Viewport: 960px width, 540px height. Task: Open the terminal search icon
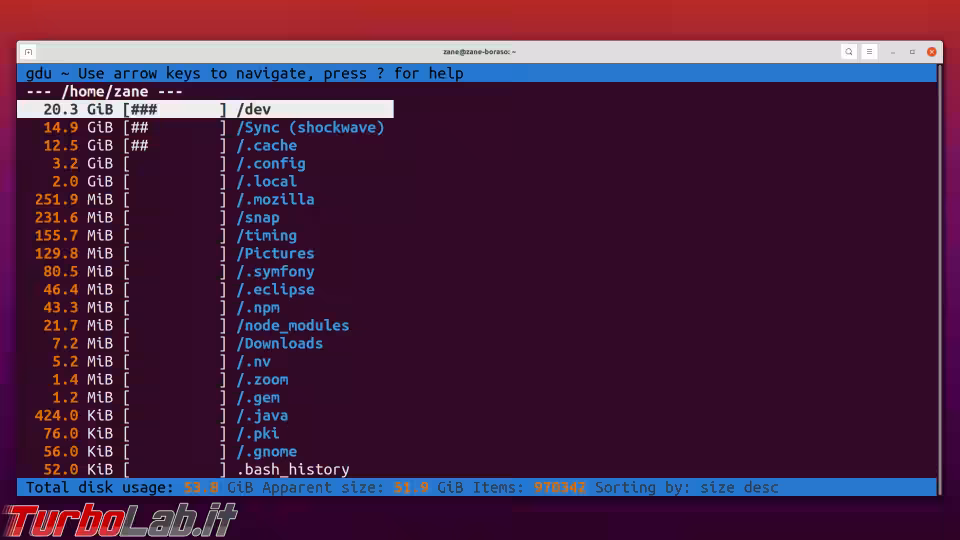(849, 52)
